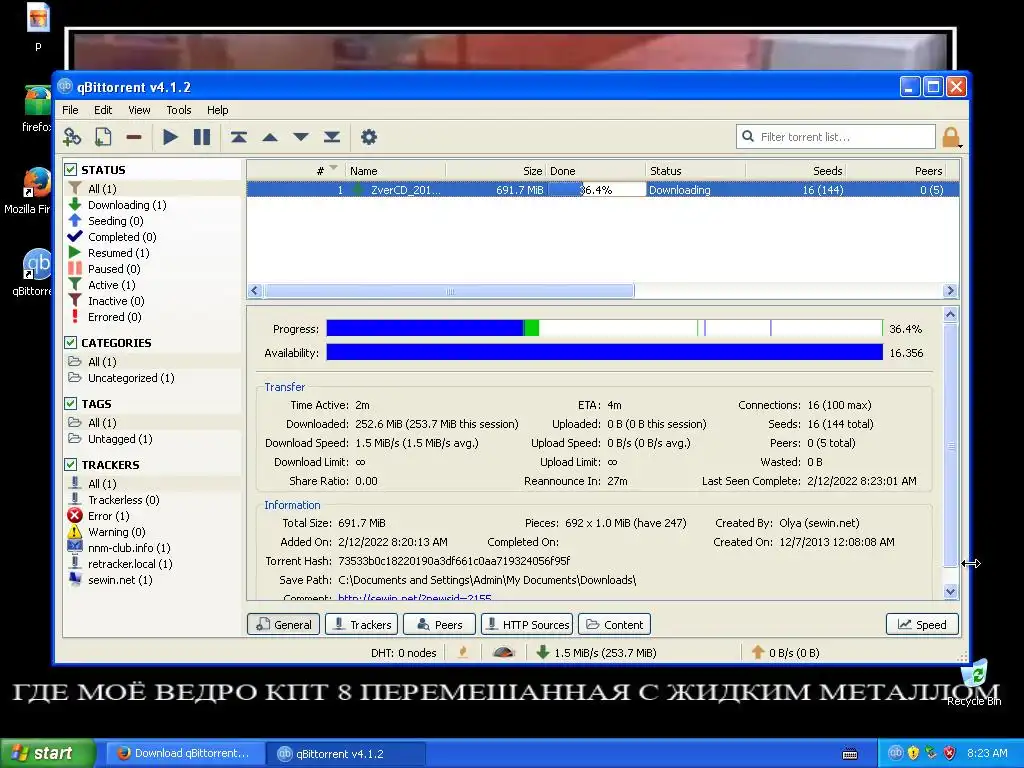Click the Add Torrent Link toolbar icon
Screen dimensions: 1024x768
pos(72,137)
